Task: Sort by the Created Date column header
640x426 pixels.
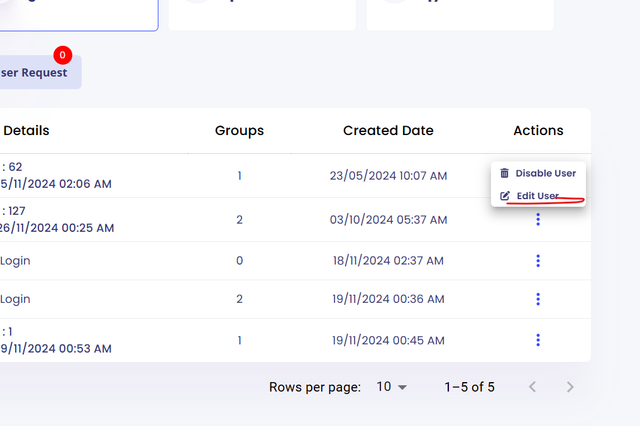Action: [388, 130]
